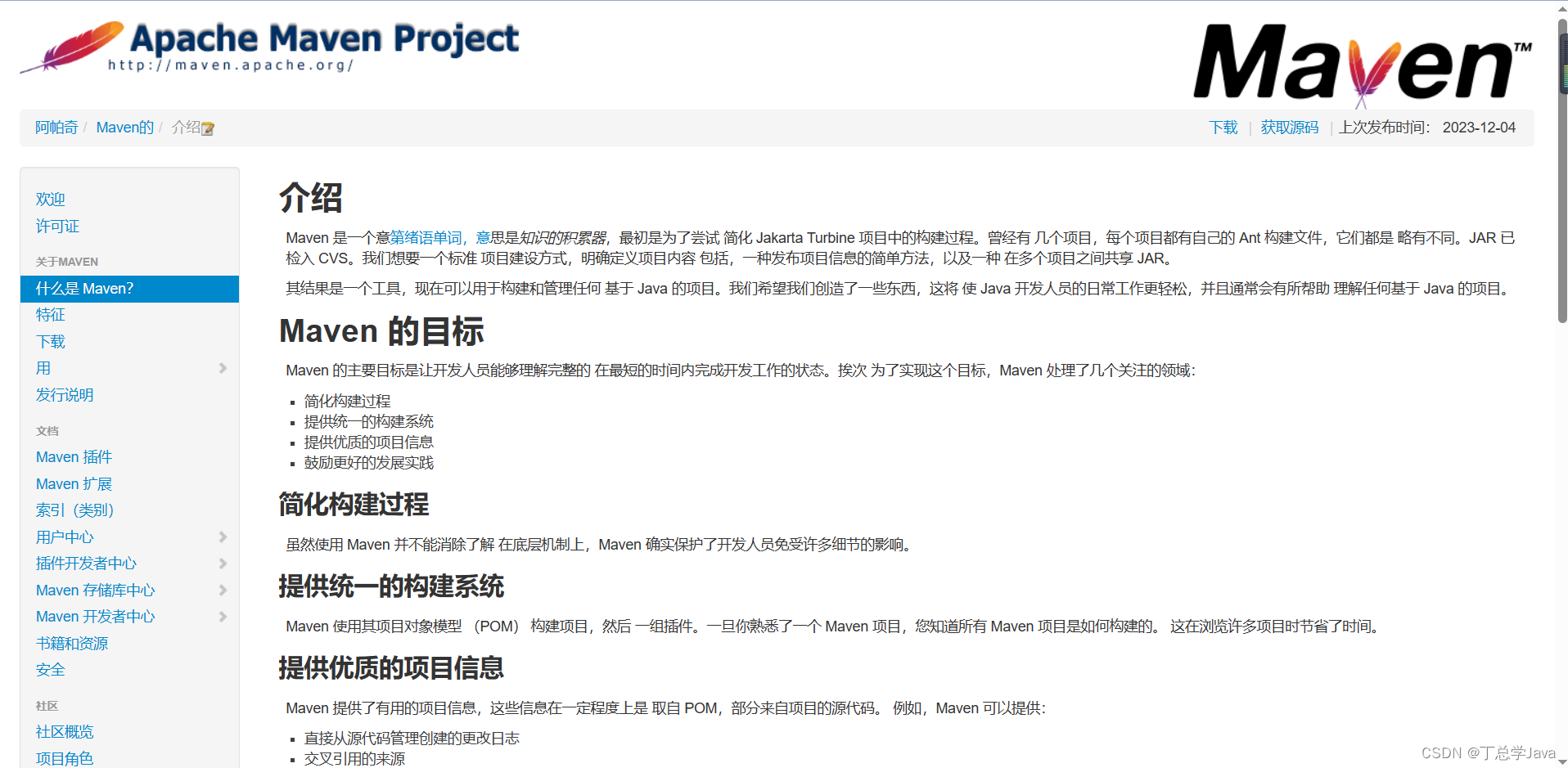The width and height of the screenshot is (1568, 768).
Task: Open the 发行说明 sidebar item
Action: pyautogui.click(x=65, y=395)
